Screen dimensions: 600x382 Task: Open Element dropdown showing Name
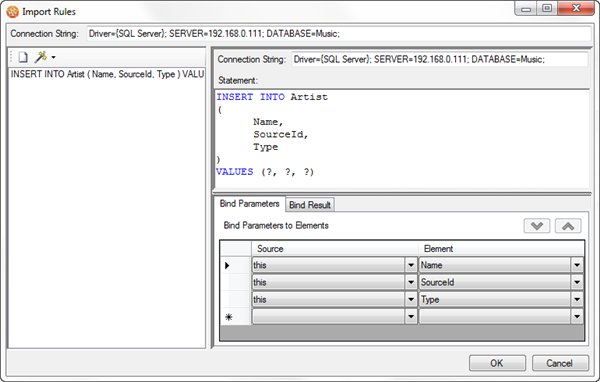(x=577, y=265)
